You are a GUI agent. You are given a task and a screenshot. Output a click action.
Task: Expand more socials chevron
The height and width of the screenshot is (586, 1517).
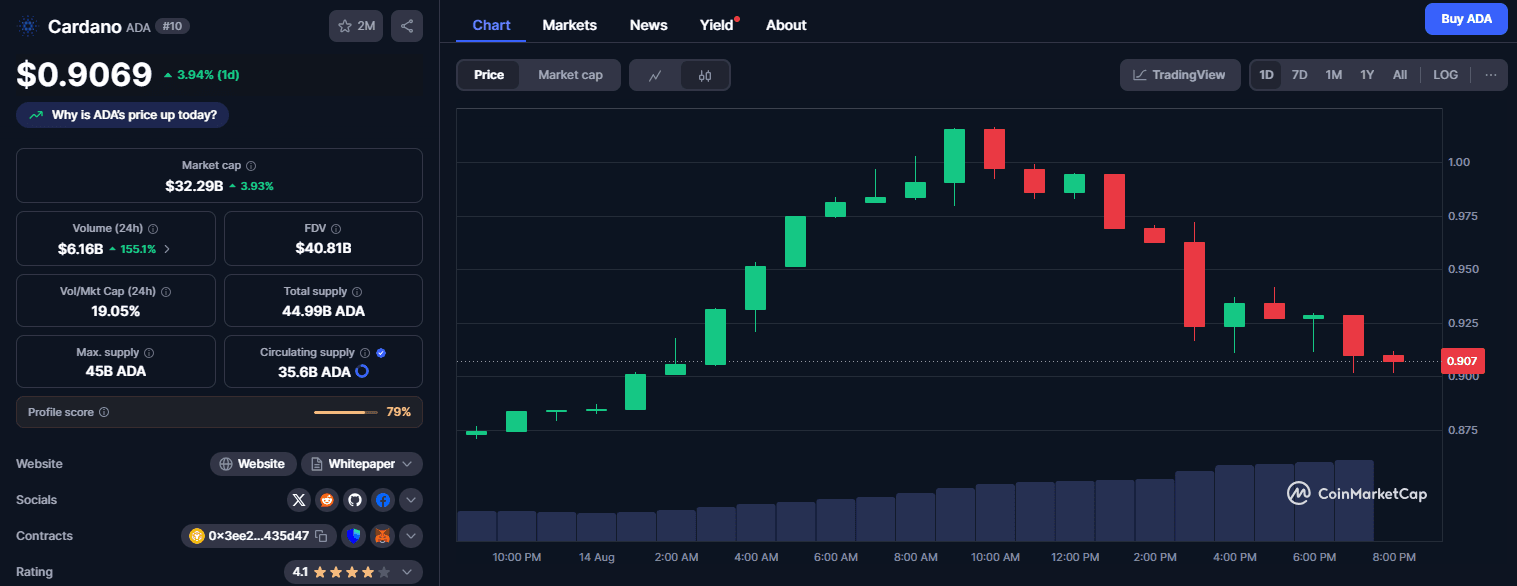click(x=411, y=500)
